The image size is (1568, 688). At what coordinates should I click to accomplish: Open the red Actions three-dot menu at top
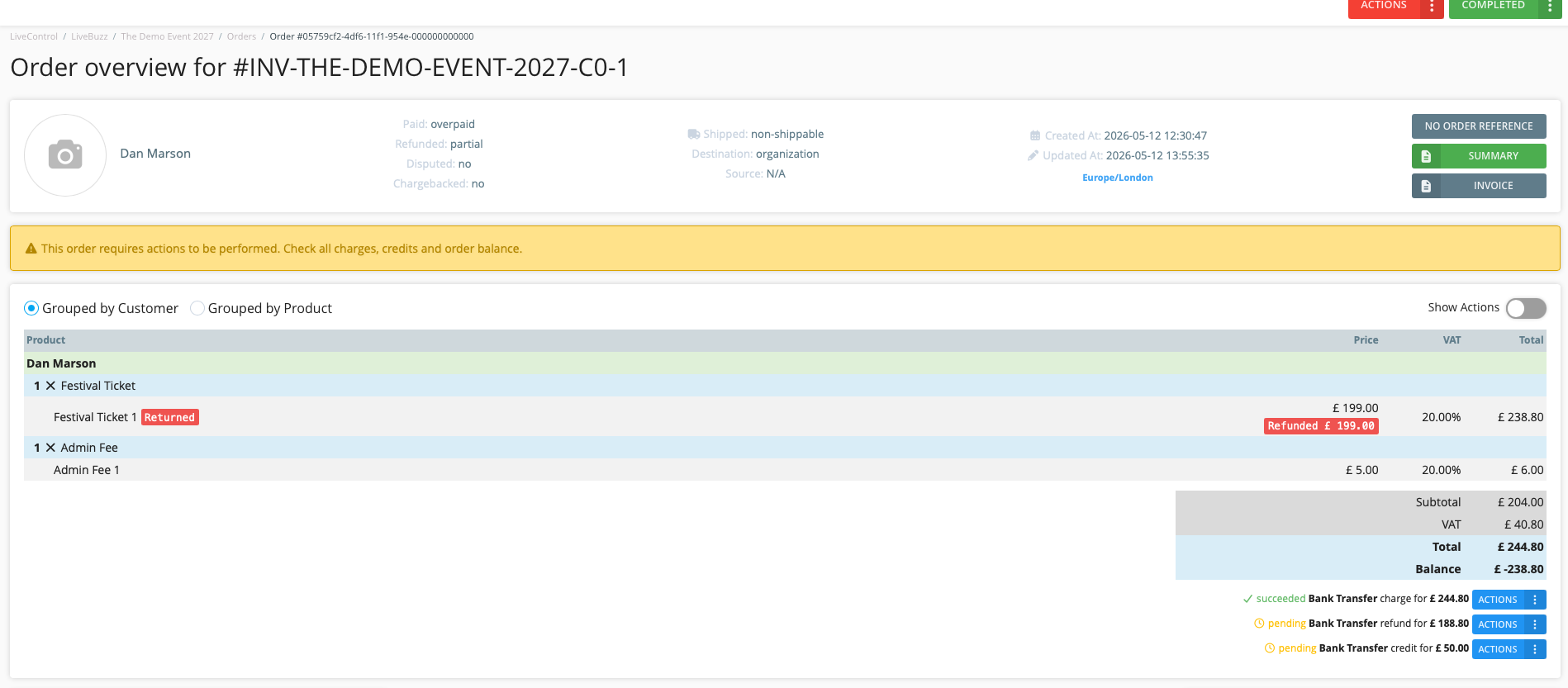pos(1432,7)
